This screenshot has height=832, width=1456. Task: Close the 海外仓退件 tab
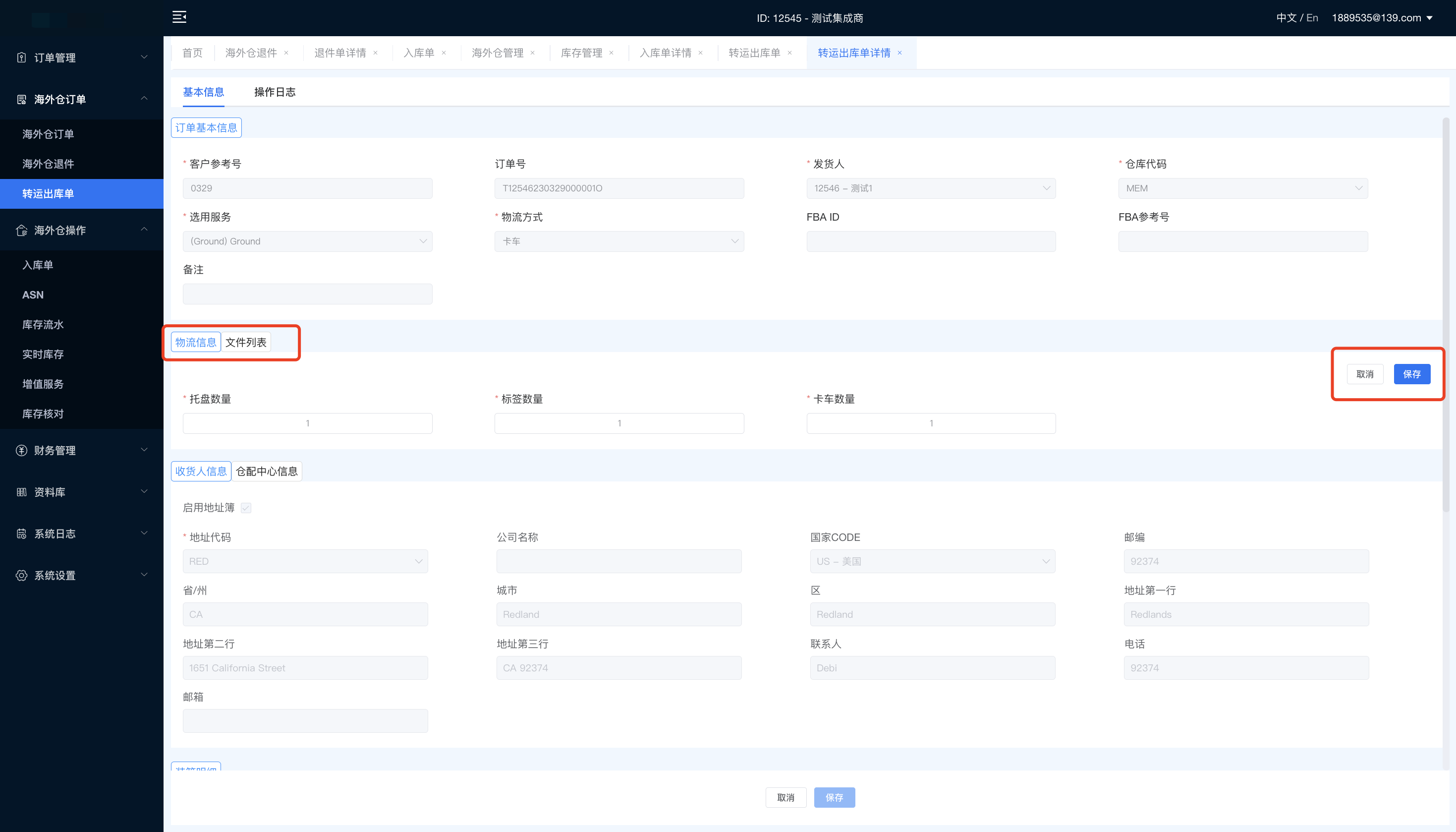tap(286, 53)
